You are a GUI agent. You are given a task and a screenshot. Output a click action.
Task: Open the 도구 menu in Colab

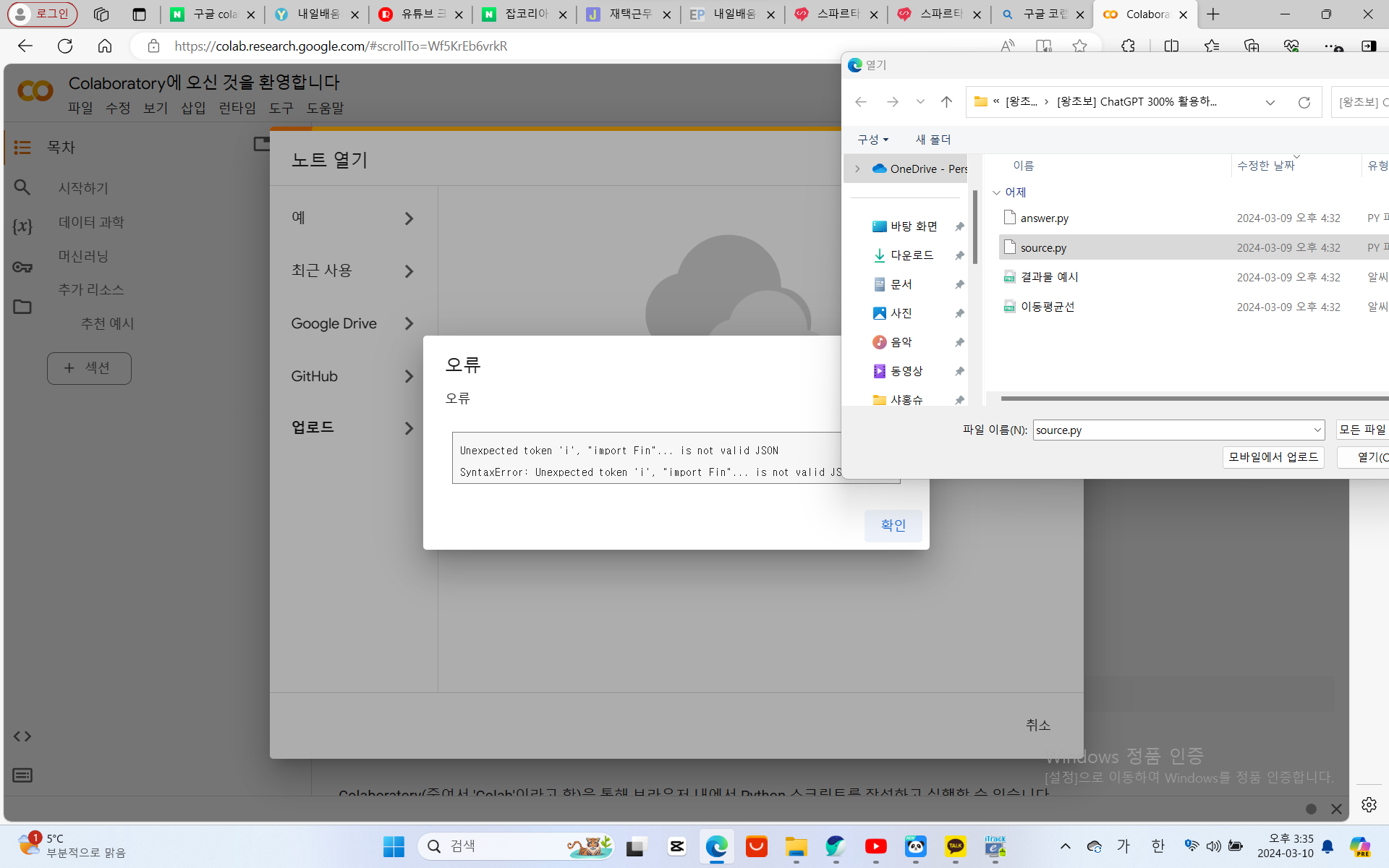point(281,108)
